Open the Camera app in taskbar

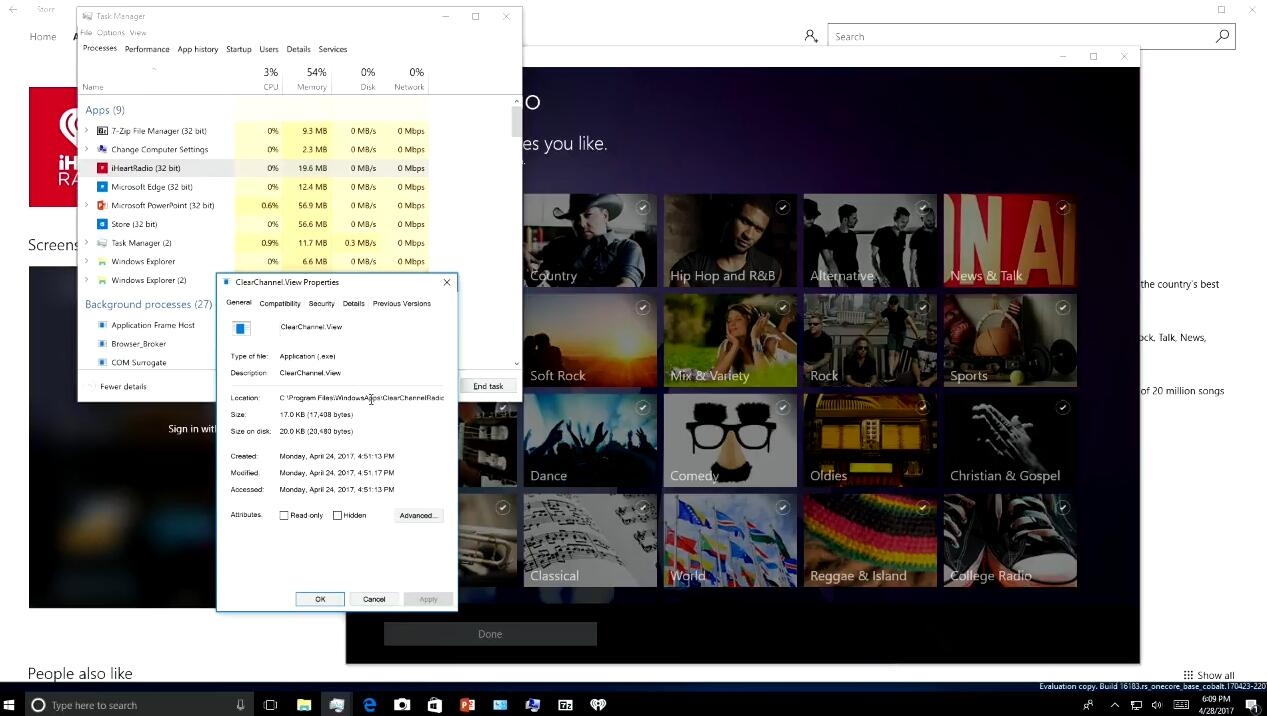pos(402,705)
